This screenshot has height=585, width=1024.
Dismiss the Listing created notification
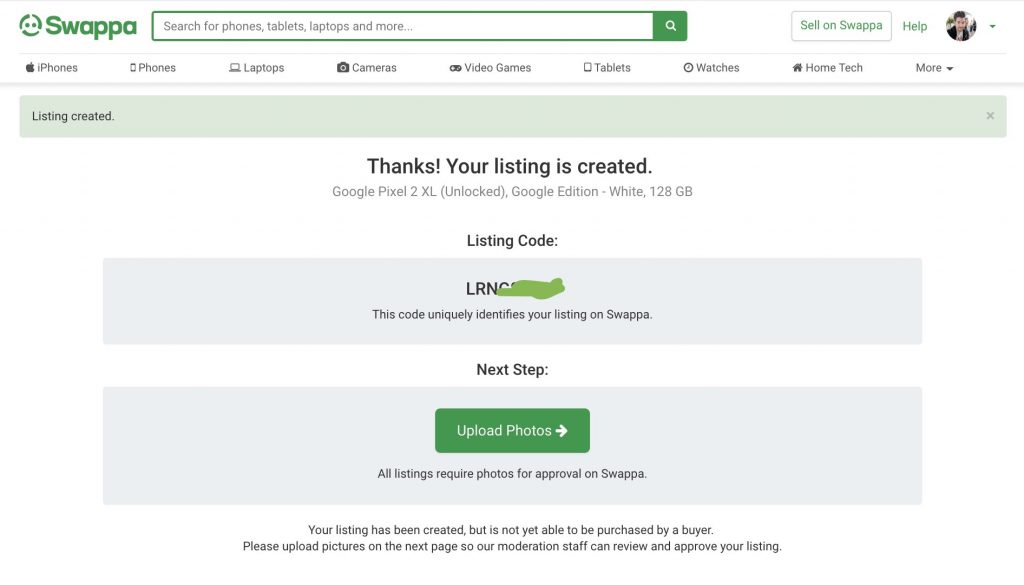(990, 116)
